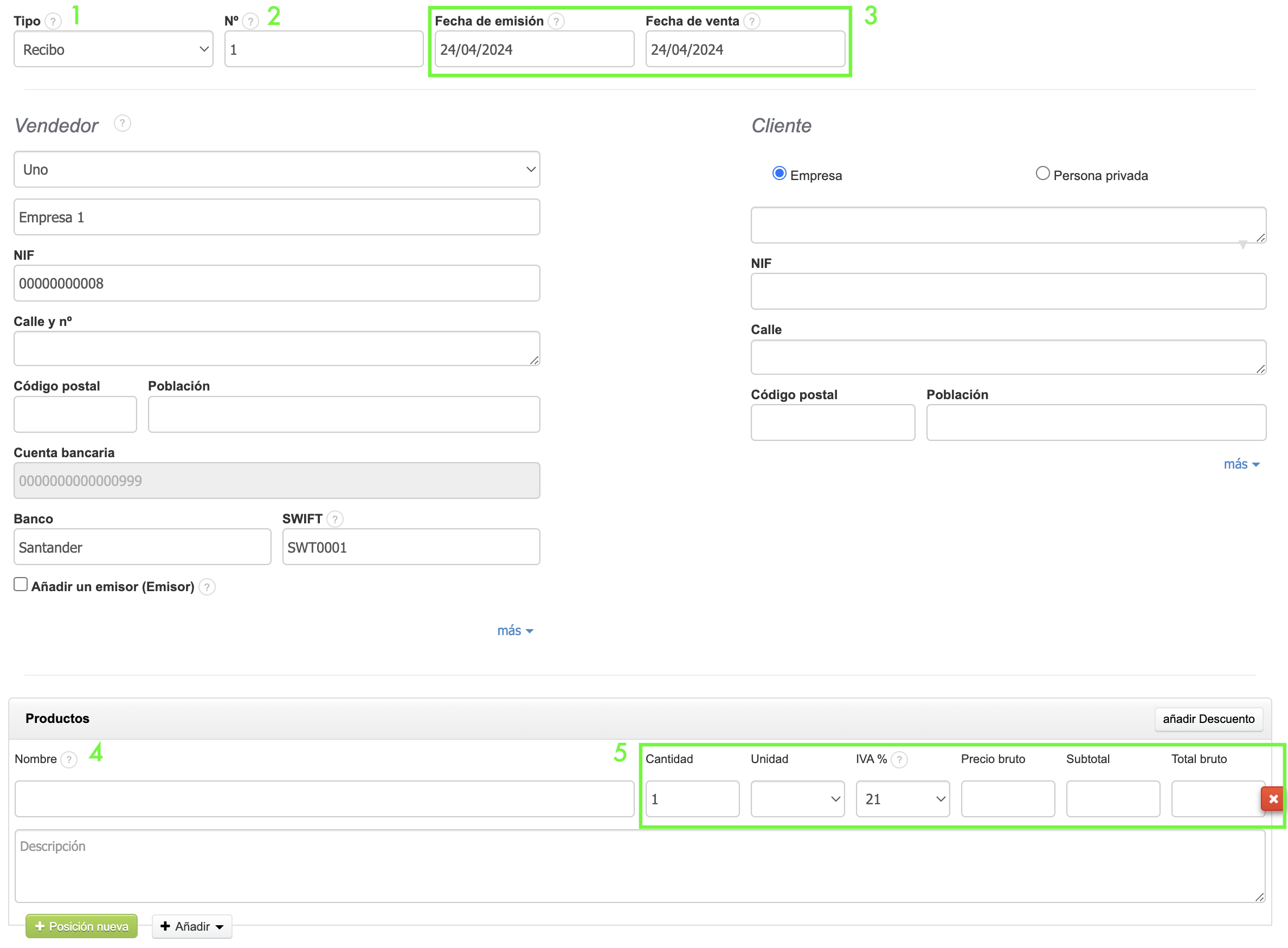This screenshot has width=1288, height=948.
Task: Click help icon beside Nº label
Action: 250,21
